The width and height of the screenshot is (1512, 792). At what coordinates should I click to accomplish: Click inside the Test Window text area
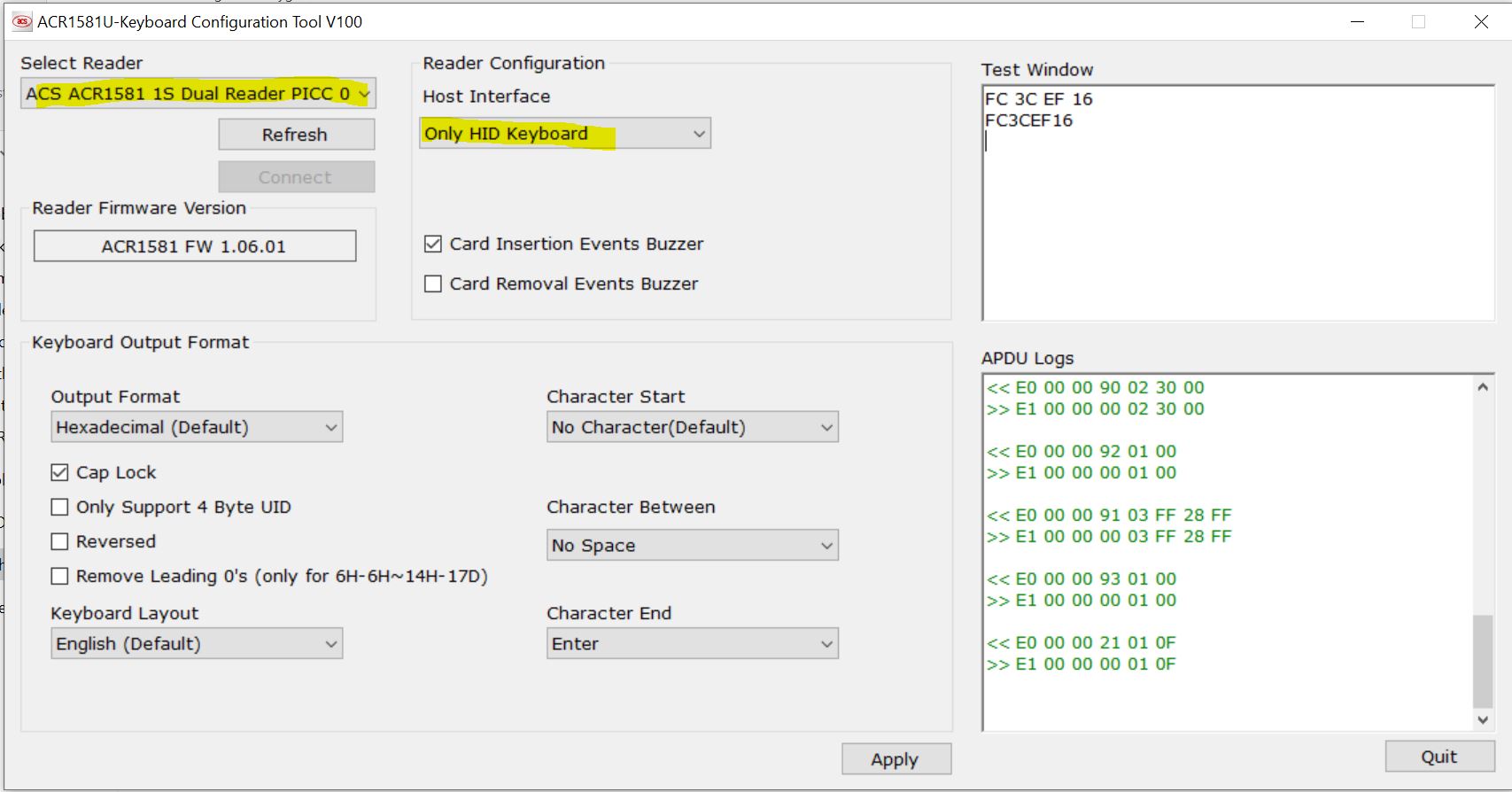coord(1238,203)
